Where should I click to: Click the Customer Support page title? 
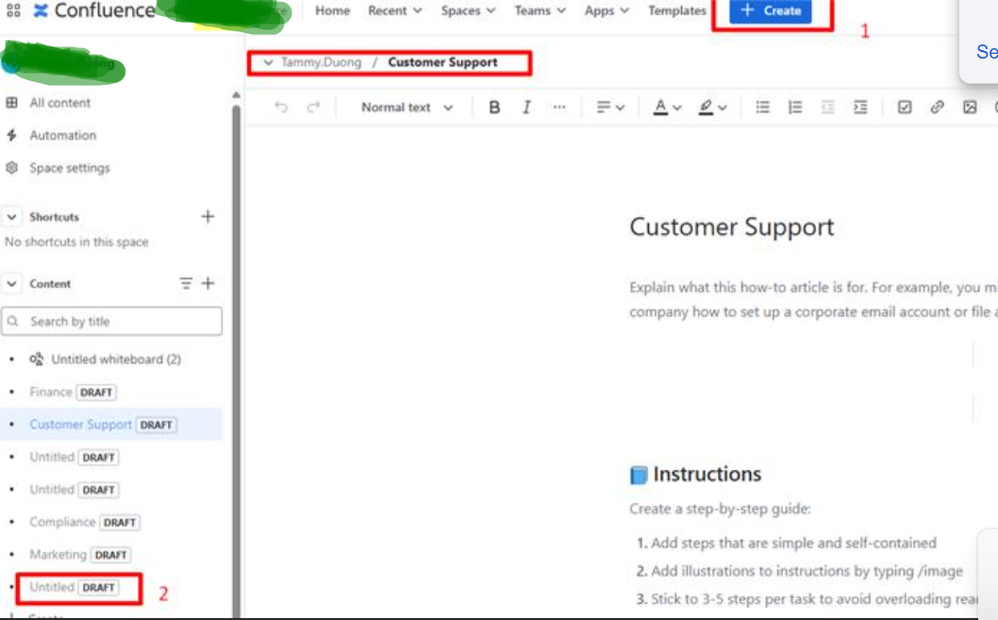731,227
